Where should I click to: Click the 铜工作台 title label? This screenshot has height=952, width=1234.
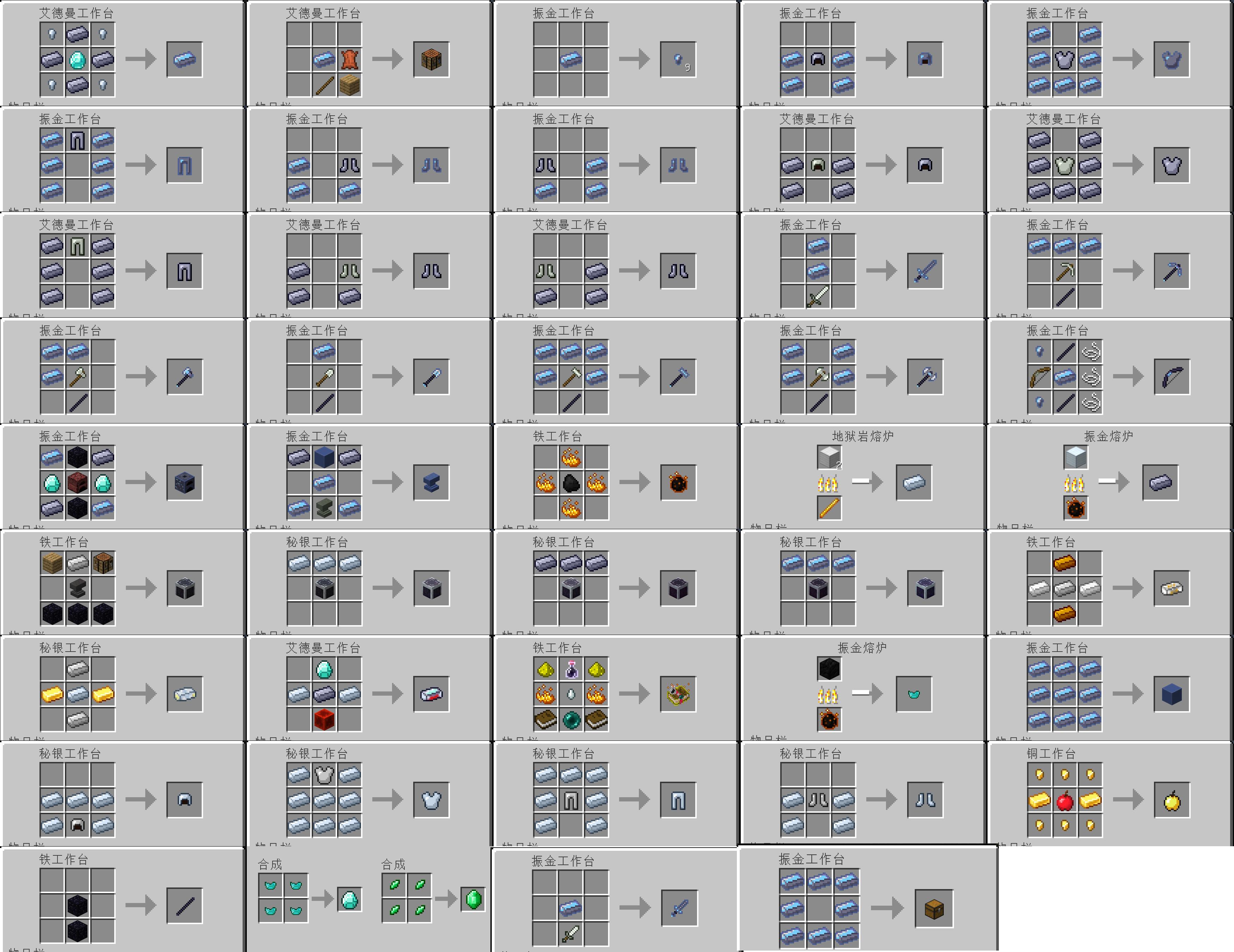tap(1050, 753)
